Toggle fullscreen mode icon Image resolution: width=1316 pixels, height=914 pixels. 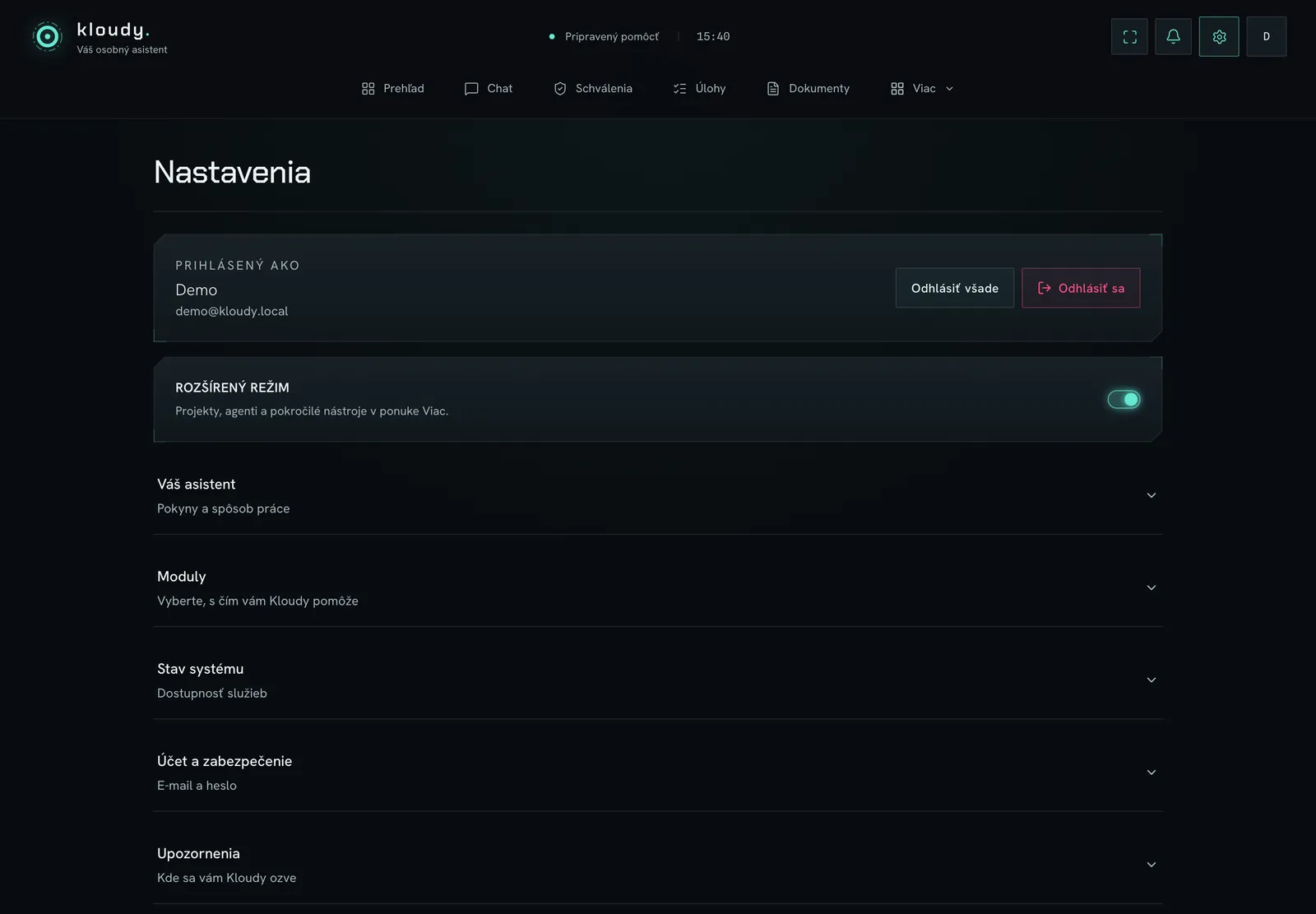tap(1129, 36)
